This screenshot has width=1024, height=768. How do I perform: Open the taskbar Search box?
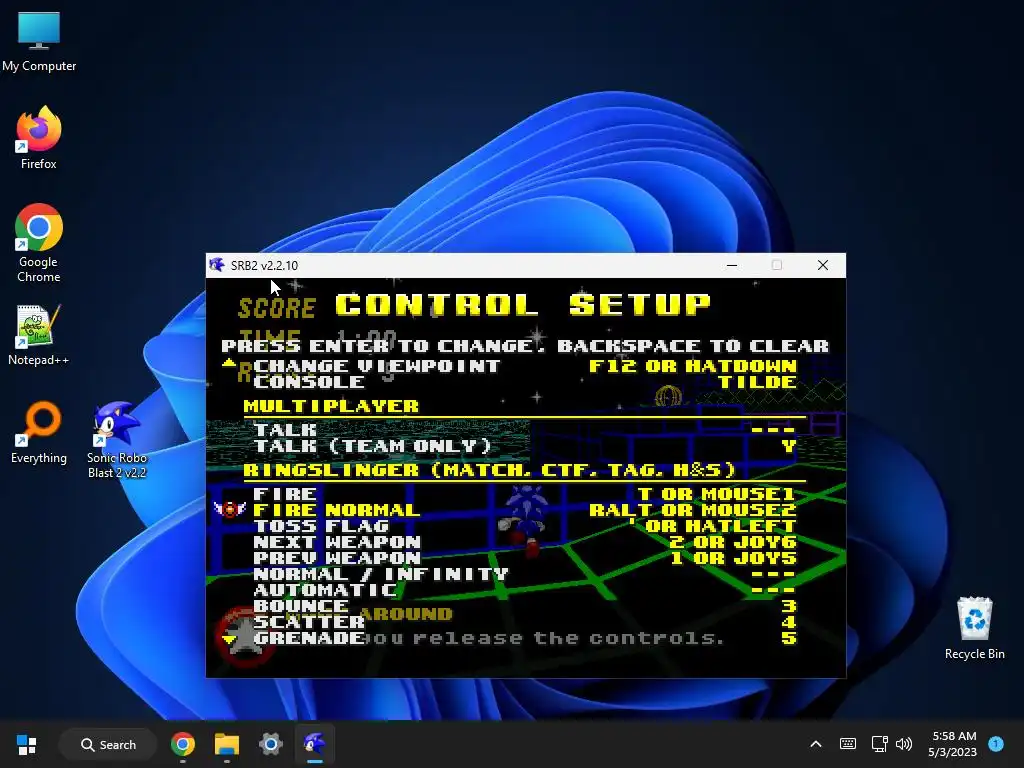click(108, 744)
